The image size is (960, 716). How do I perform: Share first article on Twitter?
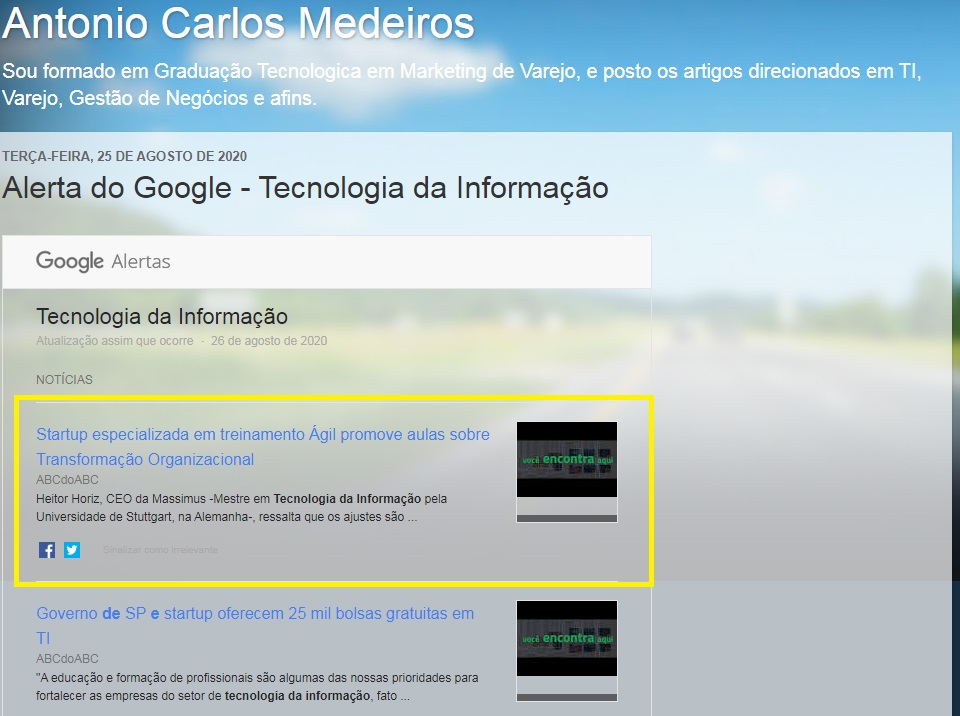(x=72, y=550)
